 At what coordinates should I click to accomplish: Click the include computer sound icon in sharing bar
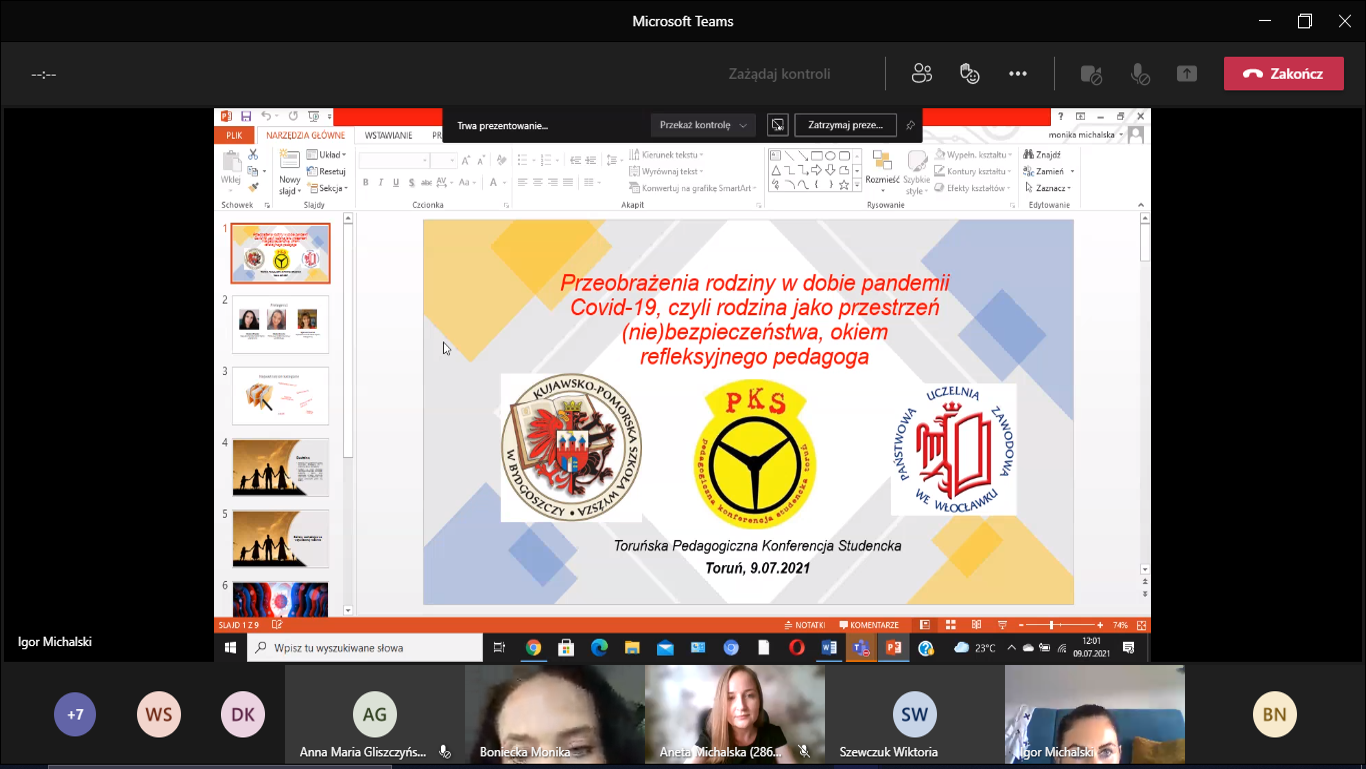tap(777, 125)
